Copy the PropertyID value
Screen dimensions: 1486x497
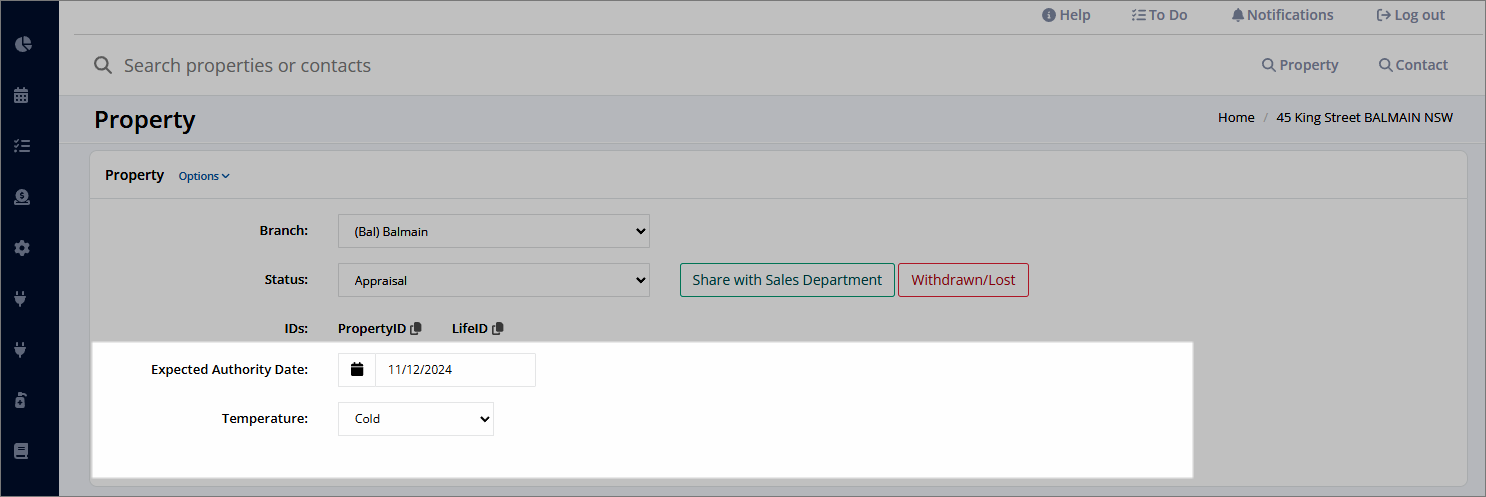point(416,328)
